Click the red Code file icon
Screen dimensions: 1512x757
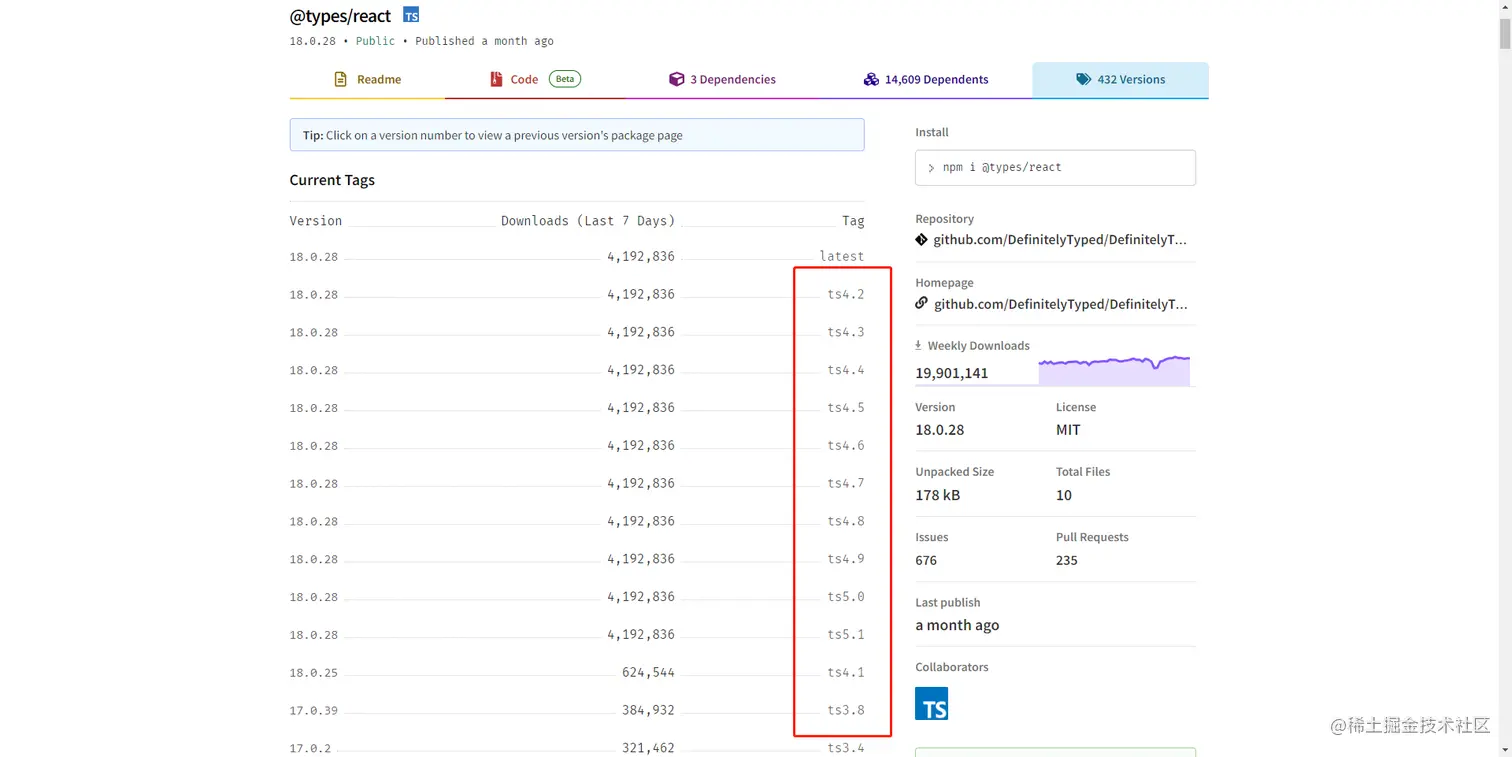[496, 79]
